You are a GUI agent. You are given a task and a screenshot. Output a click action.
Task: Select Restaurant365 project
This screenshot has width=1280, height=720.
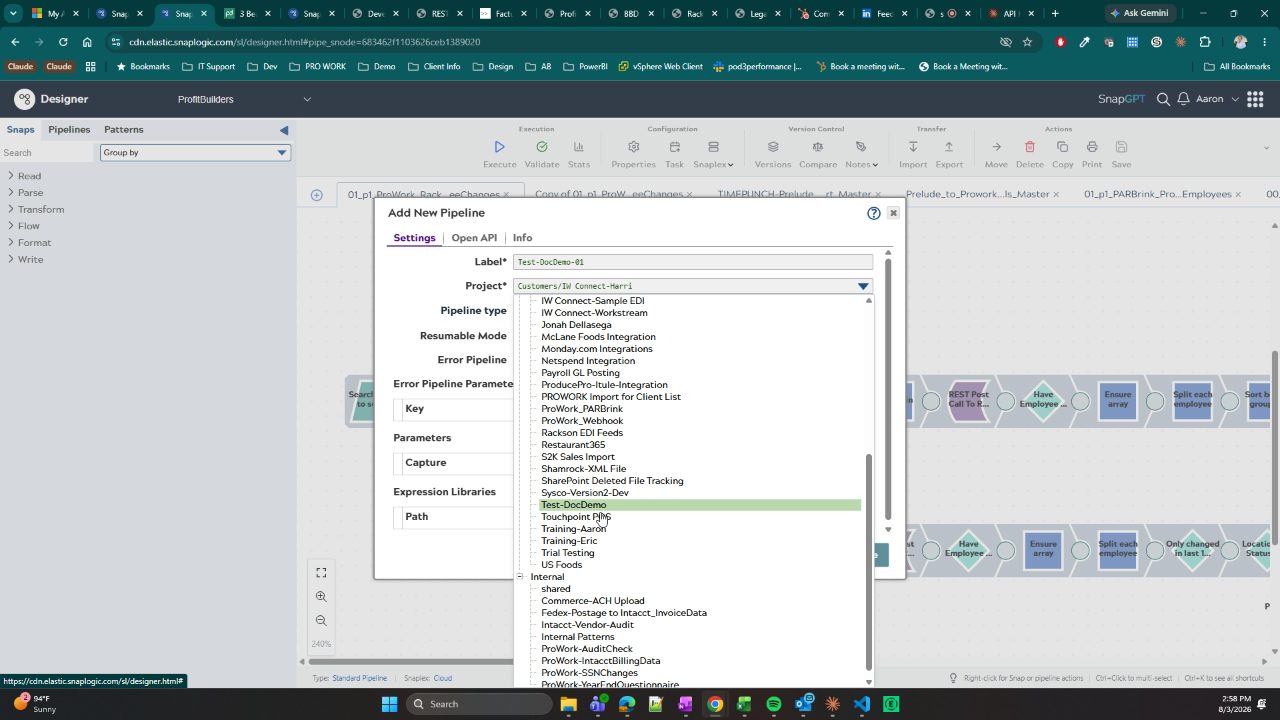tap(573, 445)
